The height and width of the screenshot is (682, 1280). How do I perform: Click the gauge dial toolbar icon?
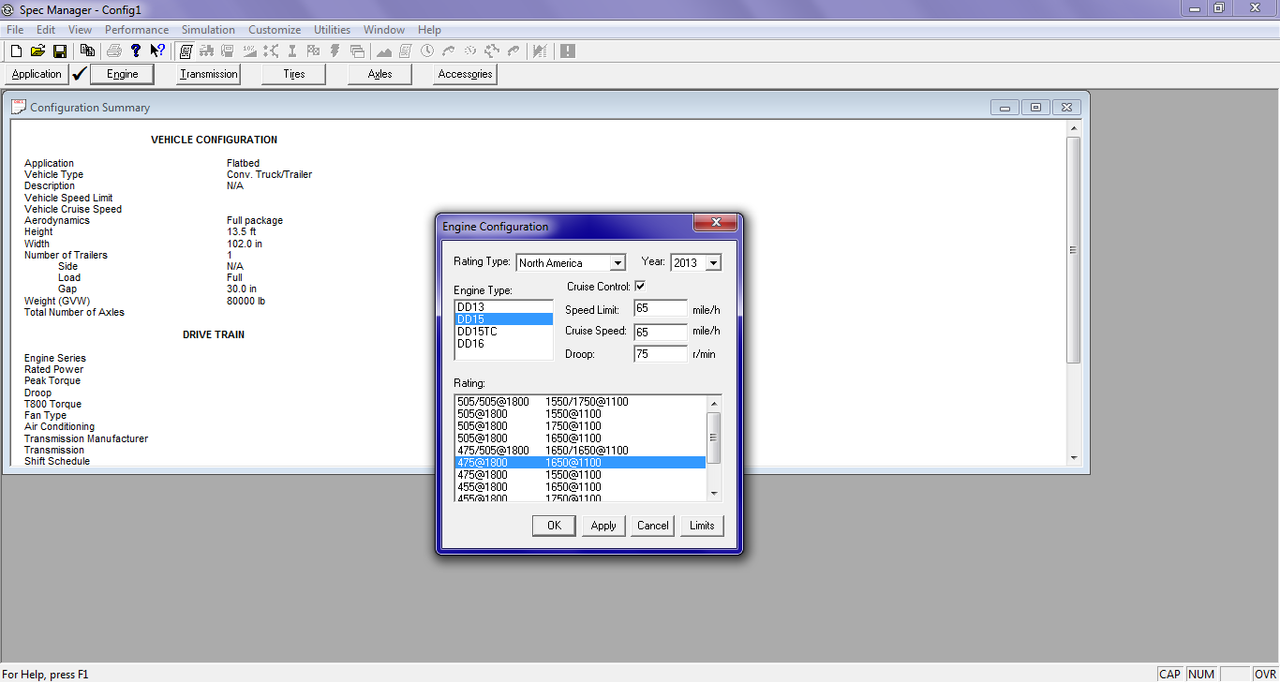(x=470, y=51)
